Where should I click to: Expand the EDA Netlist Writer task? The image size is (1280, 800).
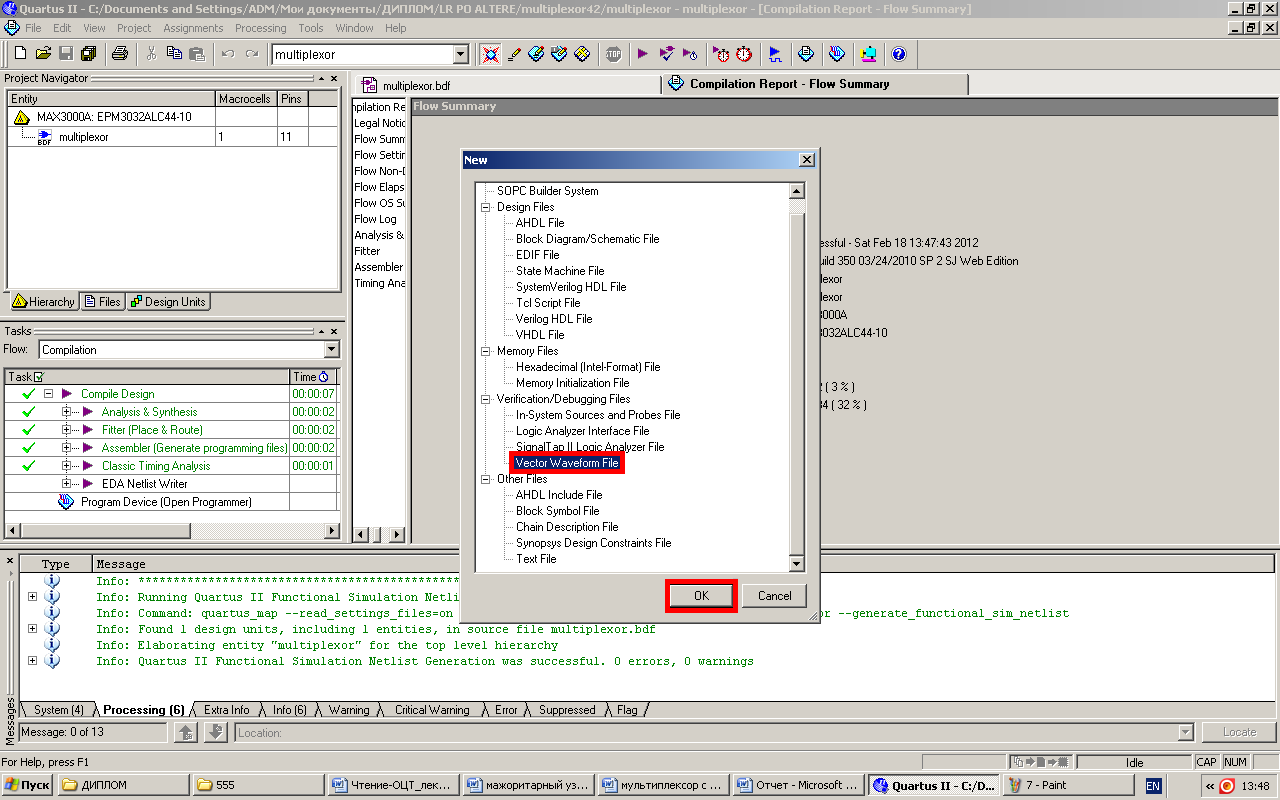pyautogui.click(x=67, y=484)
